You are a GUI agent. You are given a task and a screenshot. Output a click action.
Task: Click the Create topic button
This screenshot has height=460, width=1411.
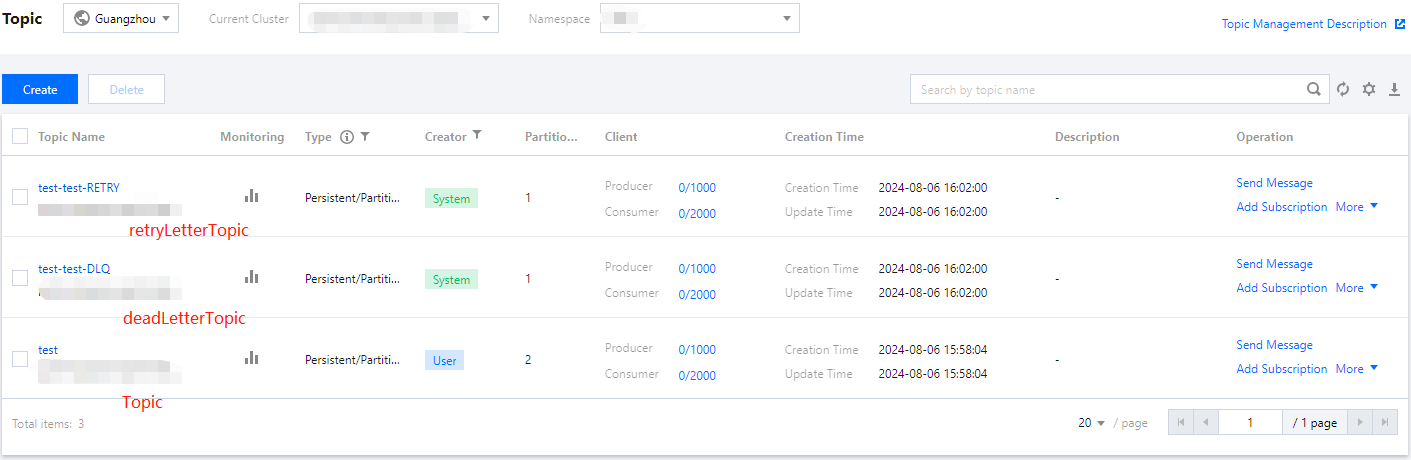(x=40, y=90)
